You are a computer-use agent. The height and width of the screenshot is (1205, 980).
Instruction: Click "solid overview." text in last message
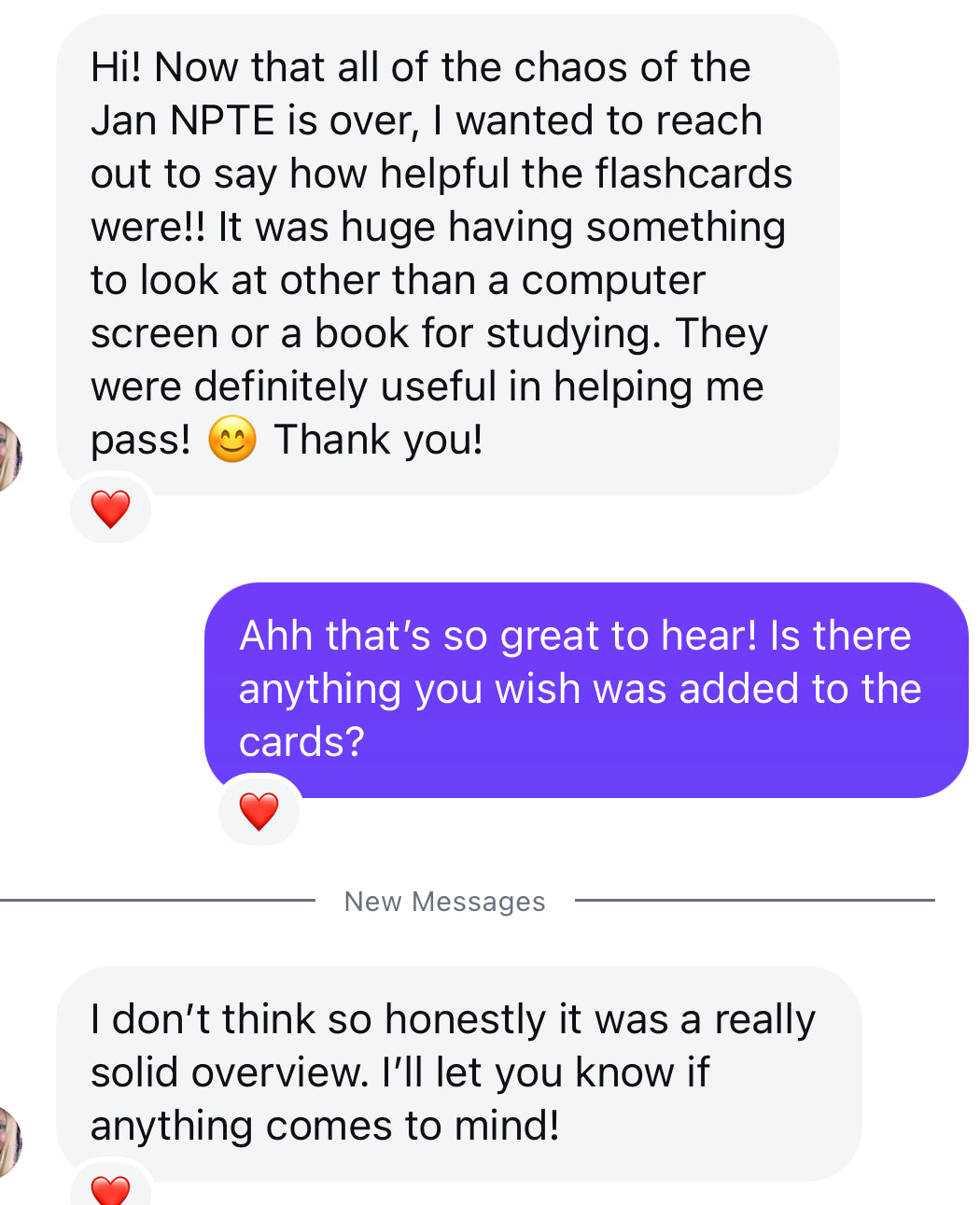(231, 1072)
